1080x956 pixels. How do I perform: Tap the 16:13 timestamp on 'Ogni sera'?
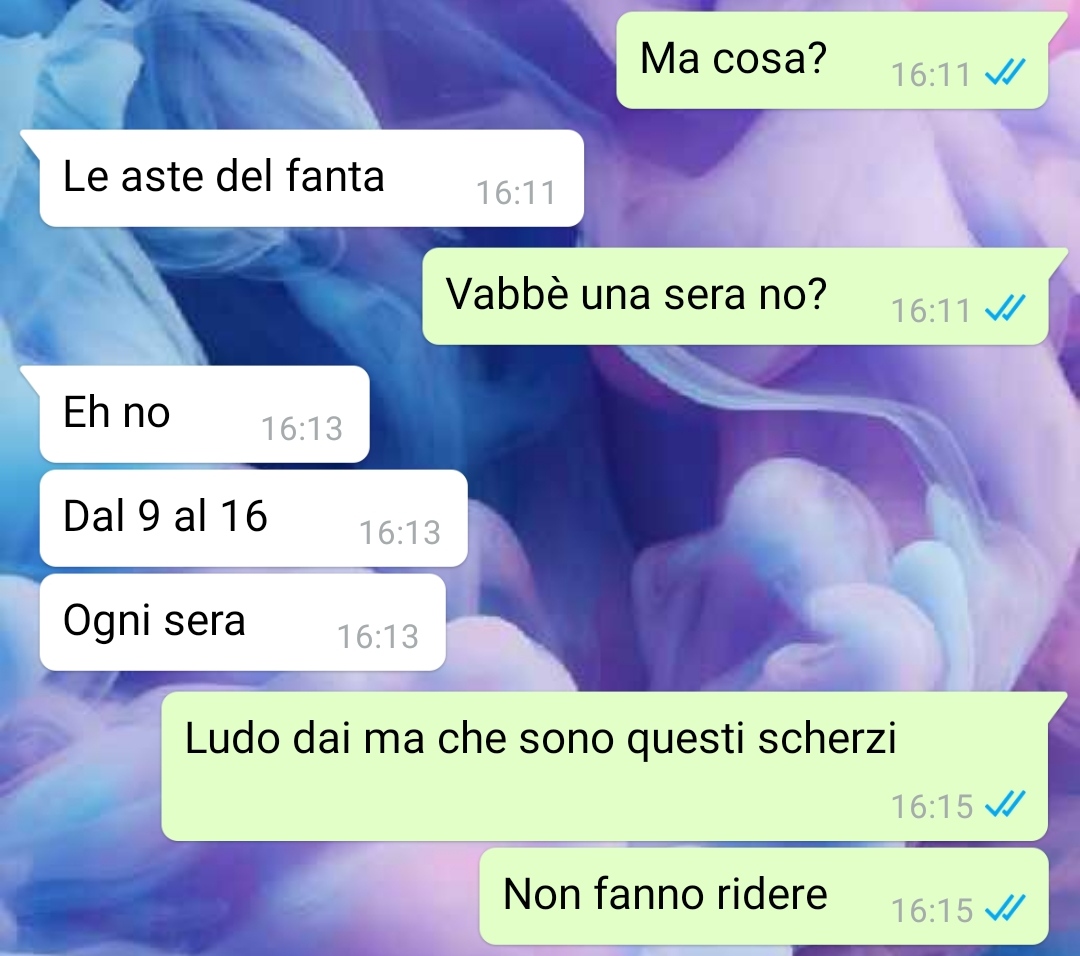click(378, 636)
